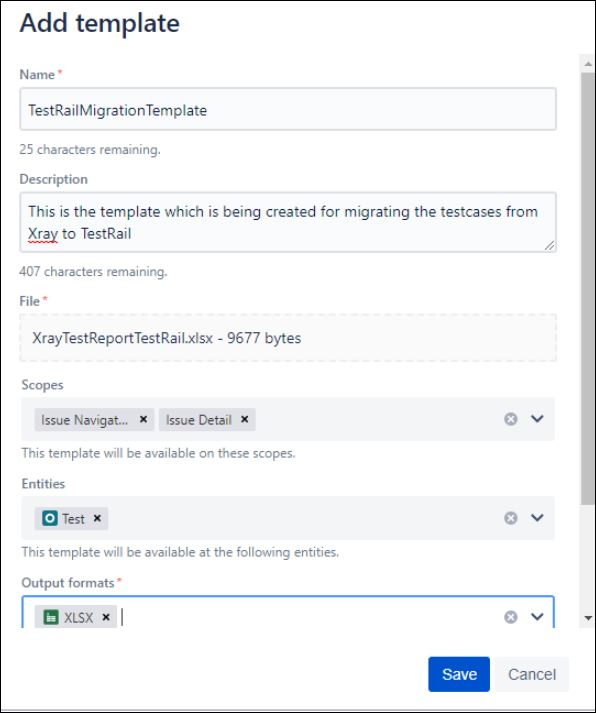Click the File field label
596x713 pixels.
pyautogui.click(x=30, y=301)
